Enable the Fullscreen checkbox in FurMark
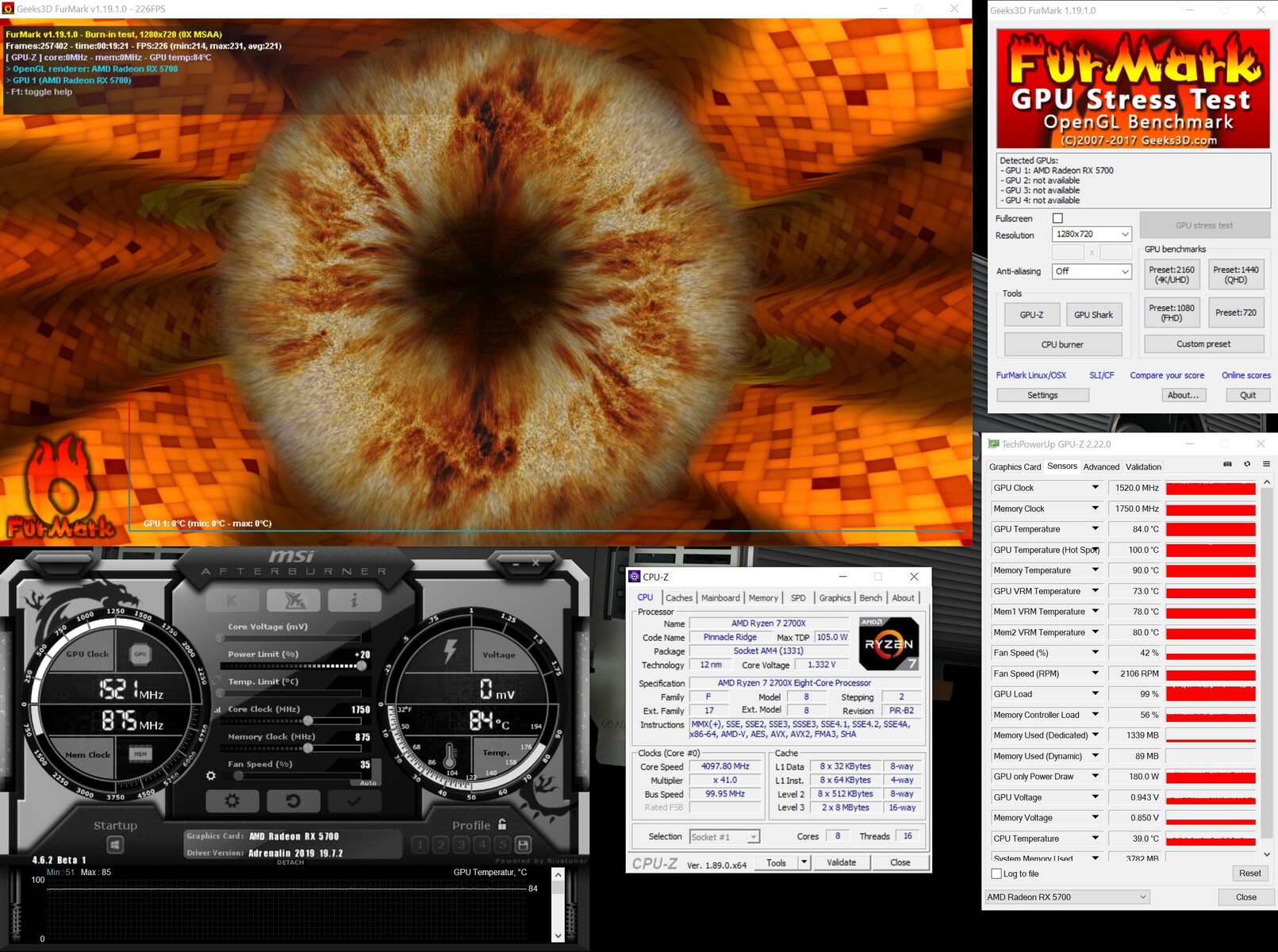1278x952 pixels. coord(1057,218)
